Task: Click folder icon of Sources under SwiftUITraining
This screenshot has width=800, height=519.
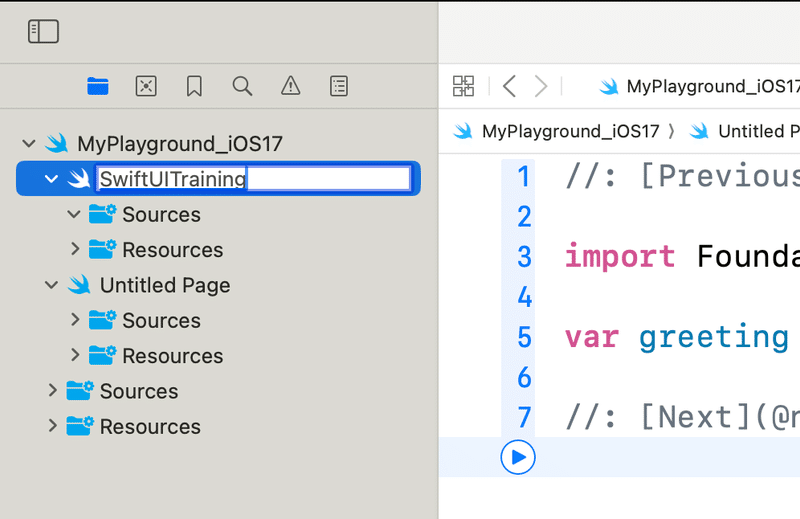Action: click(102, 214)
